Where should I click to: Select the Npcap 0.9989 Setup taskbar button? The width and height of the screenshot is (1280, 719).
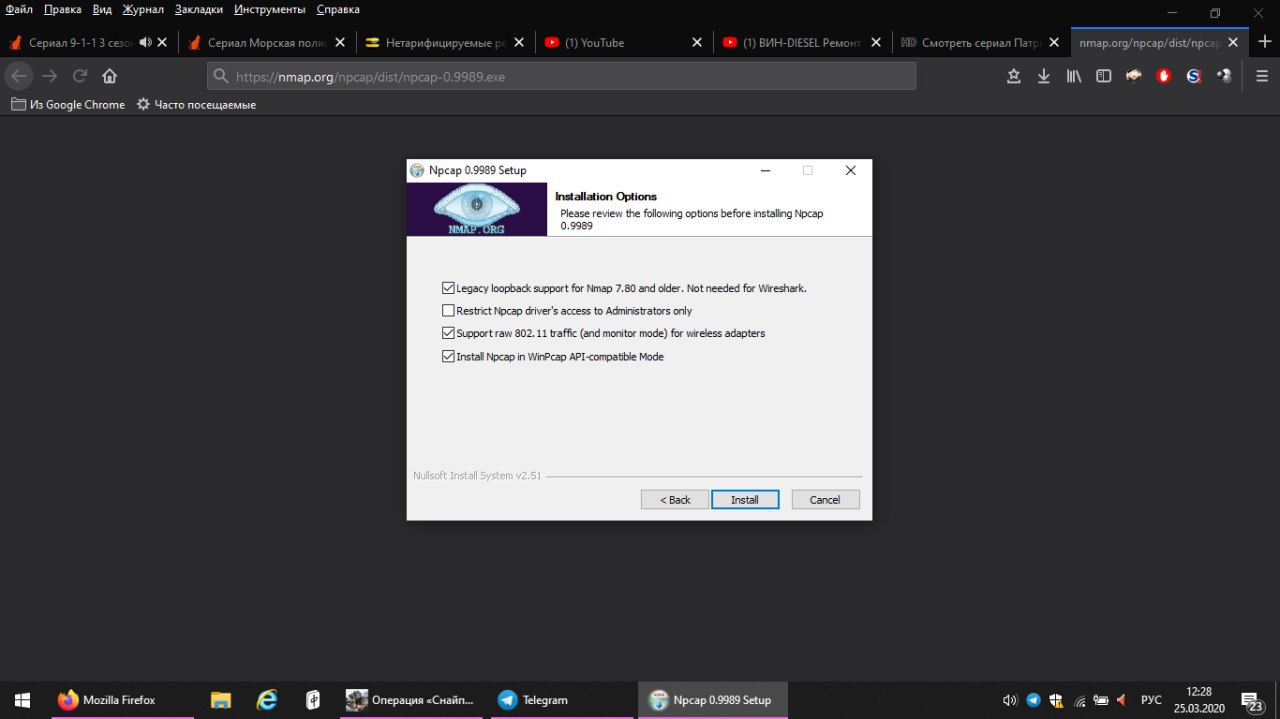point(713,700)
